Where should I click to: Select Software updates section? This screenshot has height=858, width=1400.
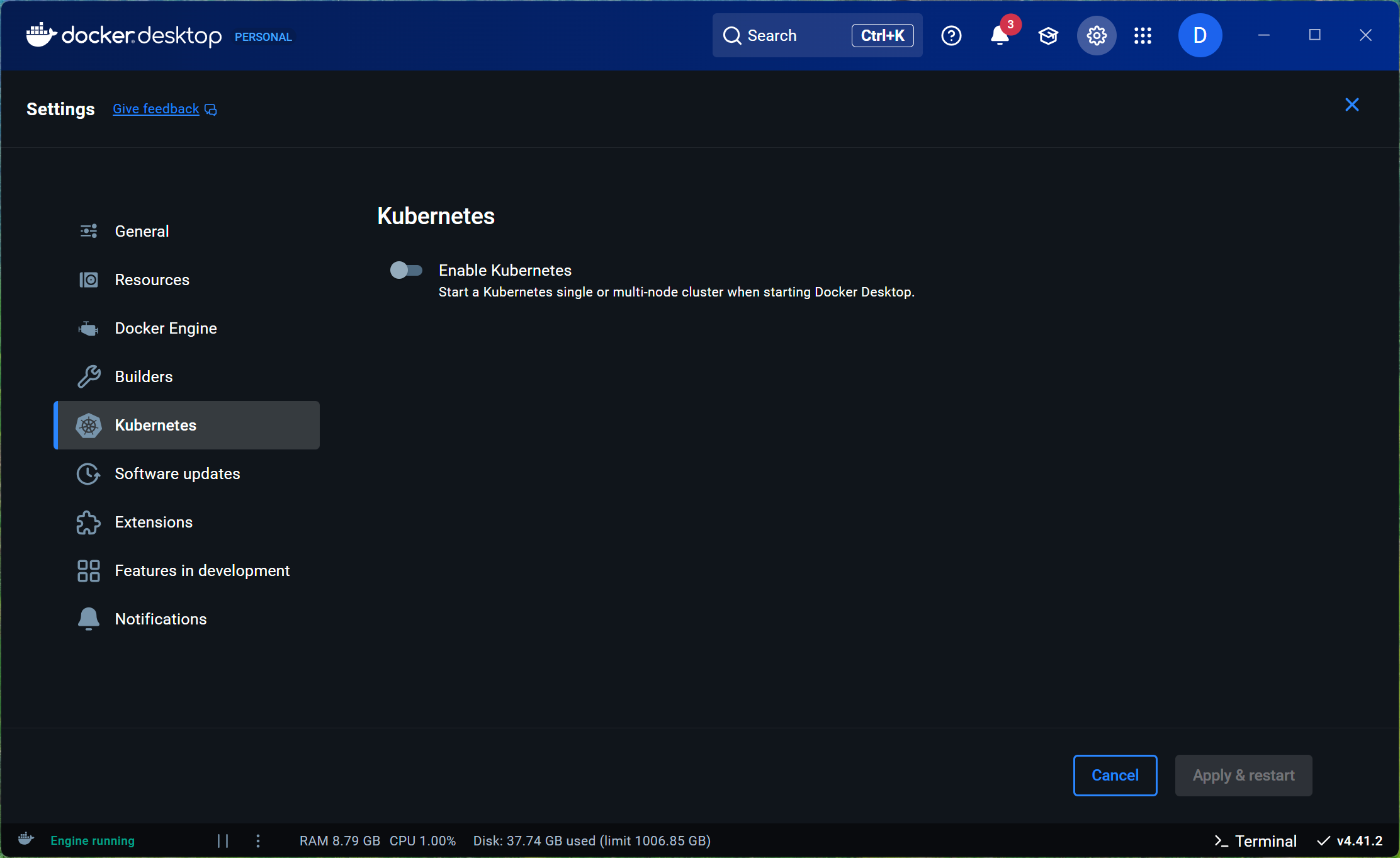point(187,473)
